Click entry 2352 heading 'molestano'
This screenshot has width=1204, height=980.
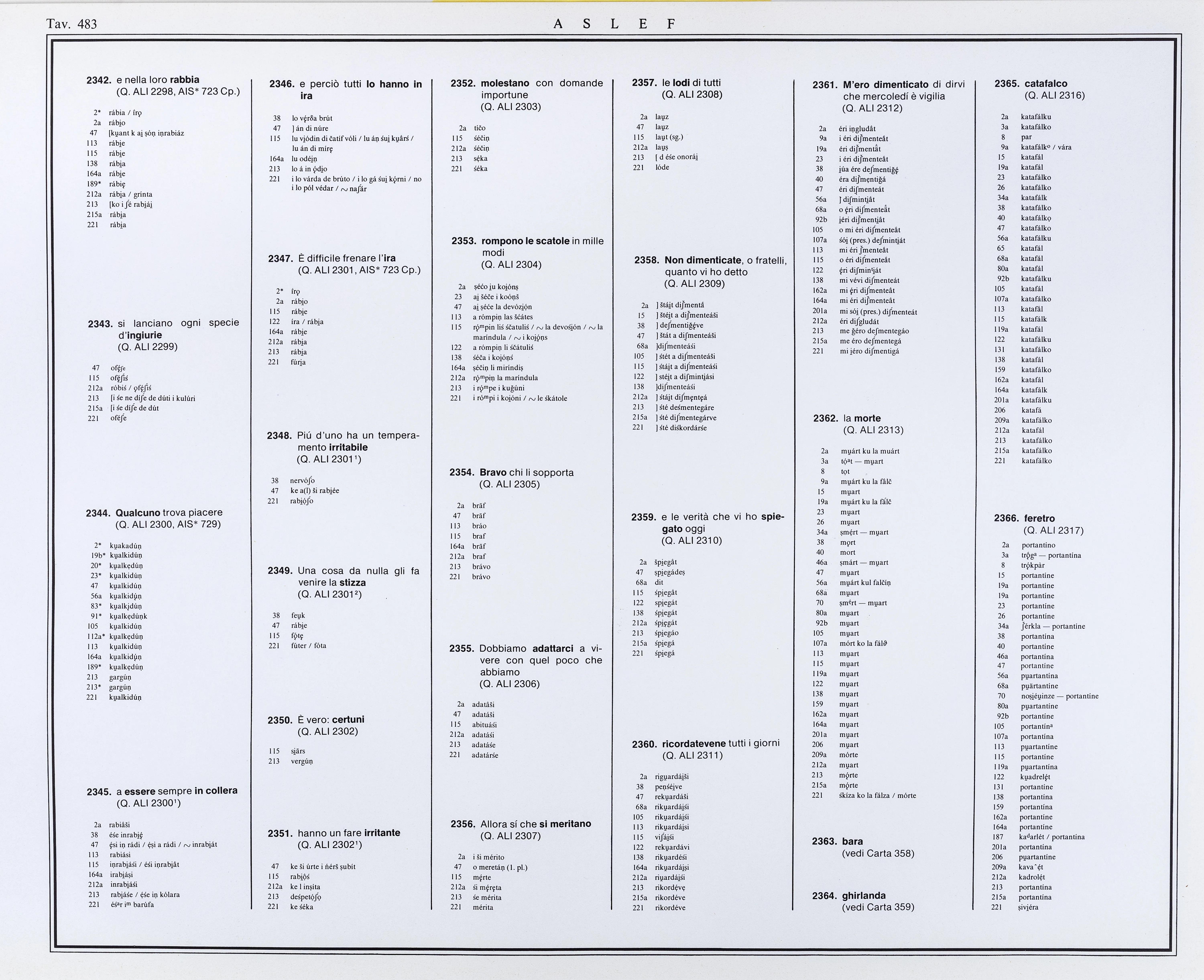pos(505,83)
